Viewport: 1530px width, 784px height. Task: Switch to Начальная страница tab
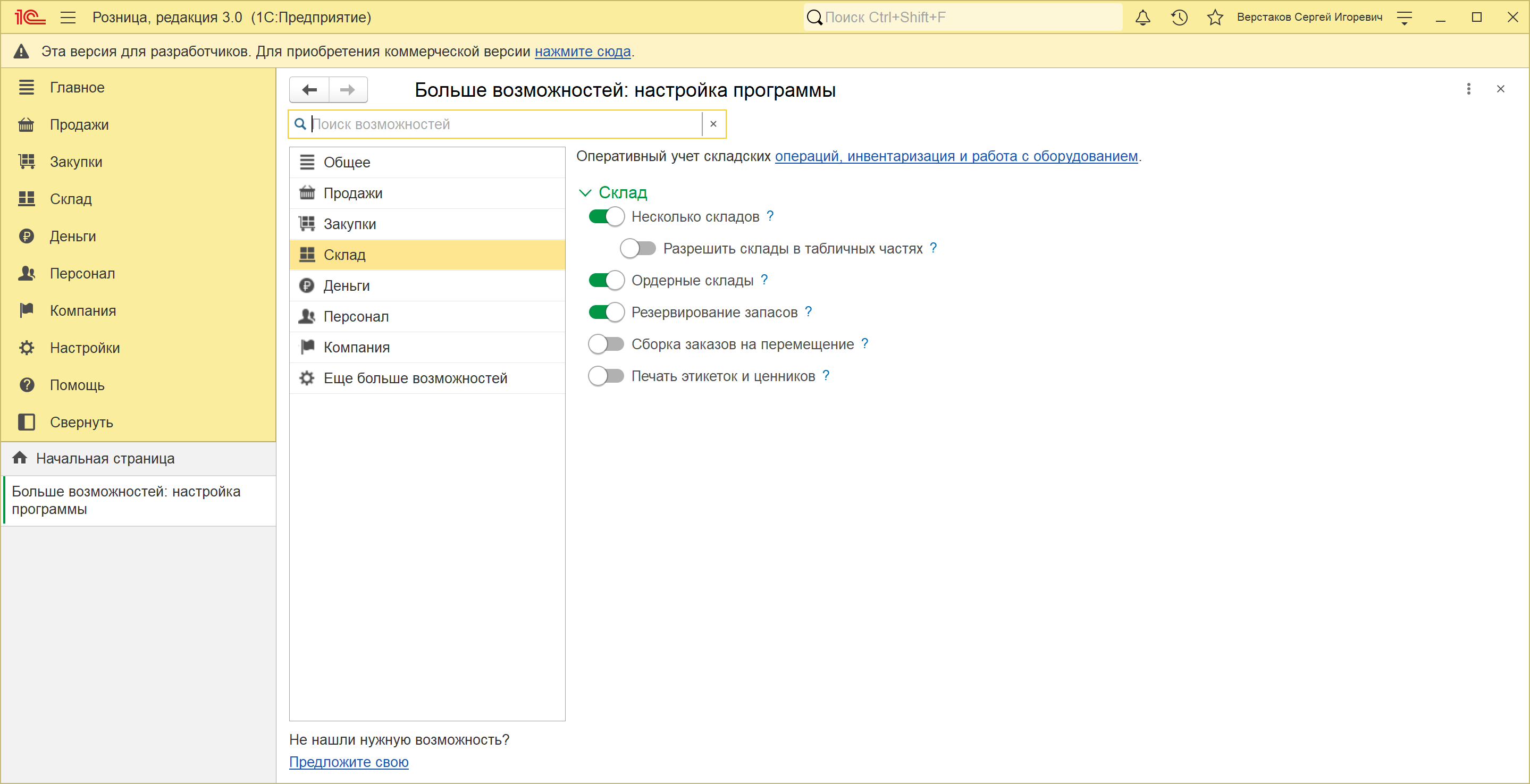(x=138, y=458)
